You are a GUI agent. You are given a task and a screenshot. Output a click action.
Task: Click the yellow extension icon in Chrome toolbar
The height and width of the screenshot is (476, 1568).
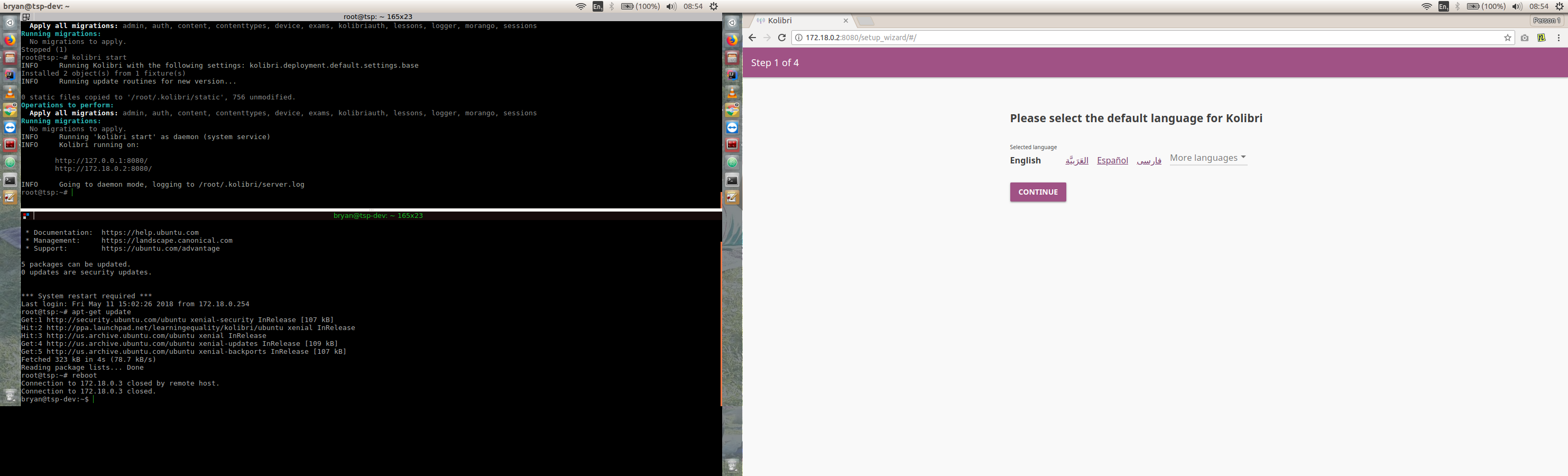pos(1541,38)
